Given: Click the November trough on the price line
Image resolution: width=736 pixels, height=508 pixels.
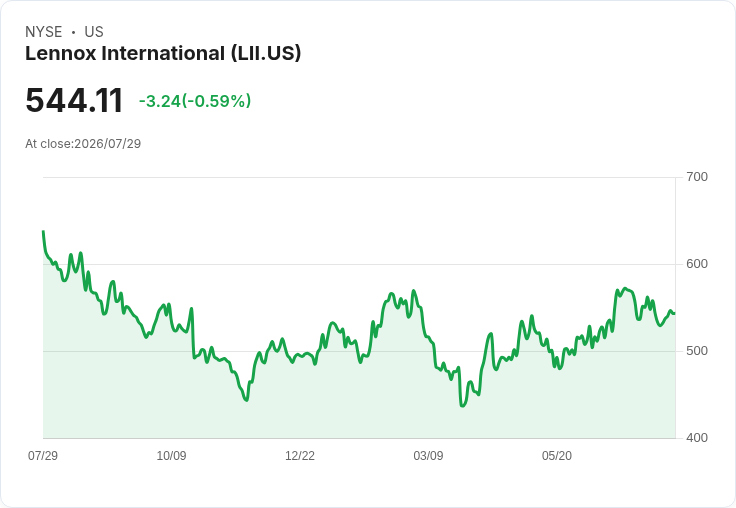Looking at the screenshot, I should [246, 400].
